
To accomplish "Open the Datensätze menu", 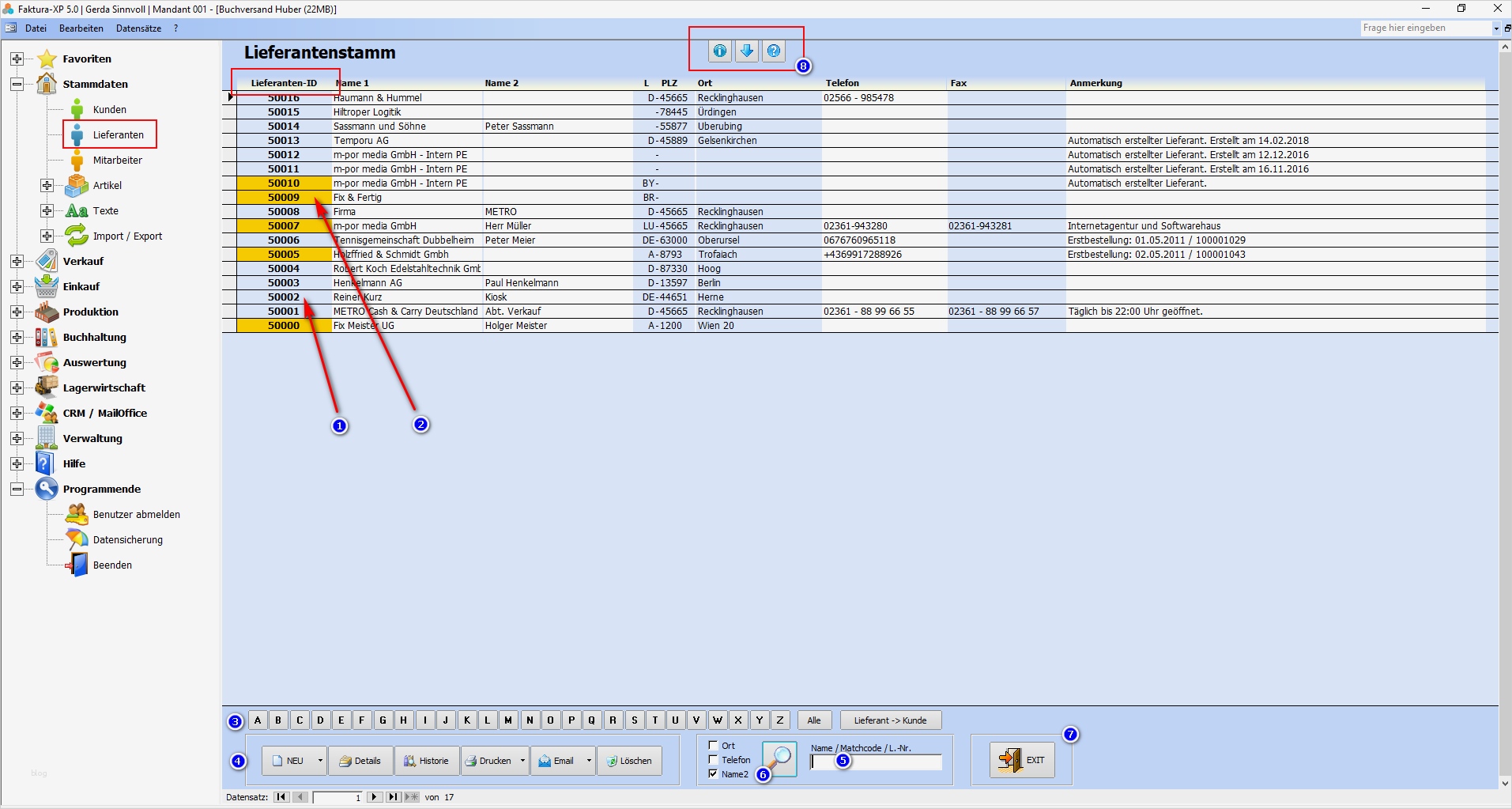I will point(138,28).
